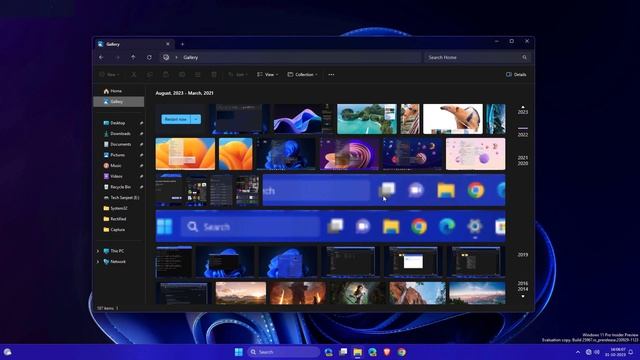
Task: Click the Cut scissors icon in toolbar
Action: tap(133, 75)
